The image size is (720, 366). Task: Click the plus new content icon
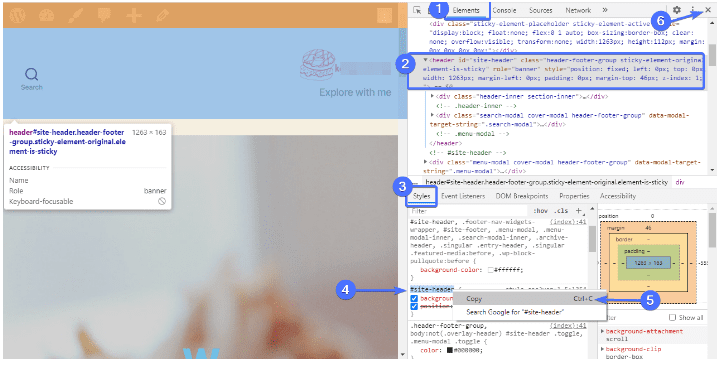pos(134,15)
